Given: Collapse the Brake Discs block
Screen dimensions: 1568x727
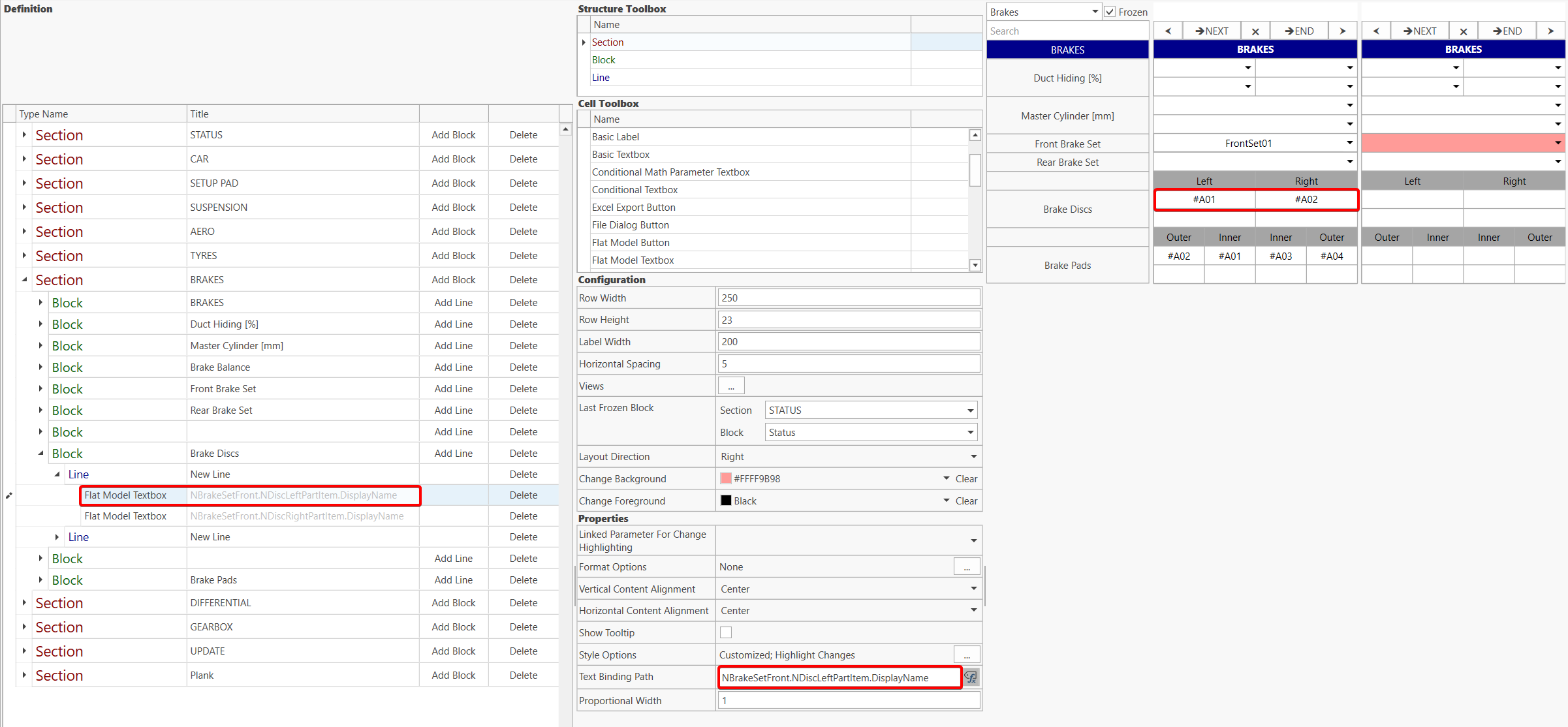Looking at the screenshot, I should click(40, 454).
